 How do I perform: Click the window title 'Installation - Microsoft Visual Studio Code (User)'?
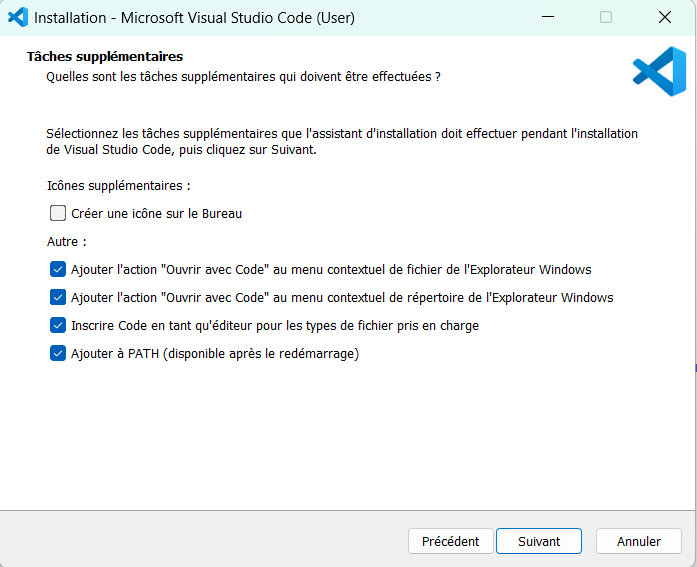point(194,18)
